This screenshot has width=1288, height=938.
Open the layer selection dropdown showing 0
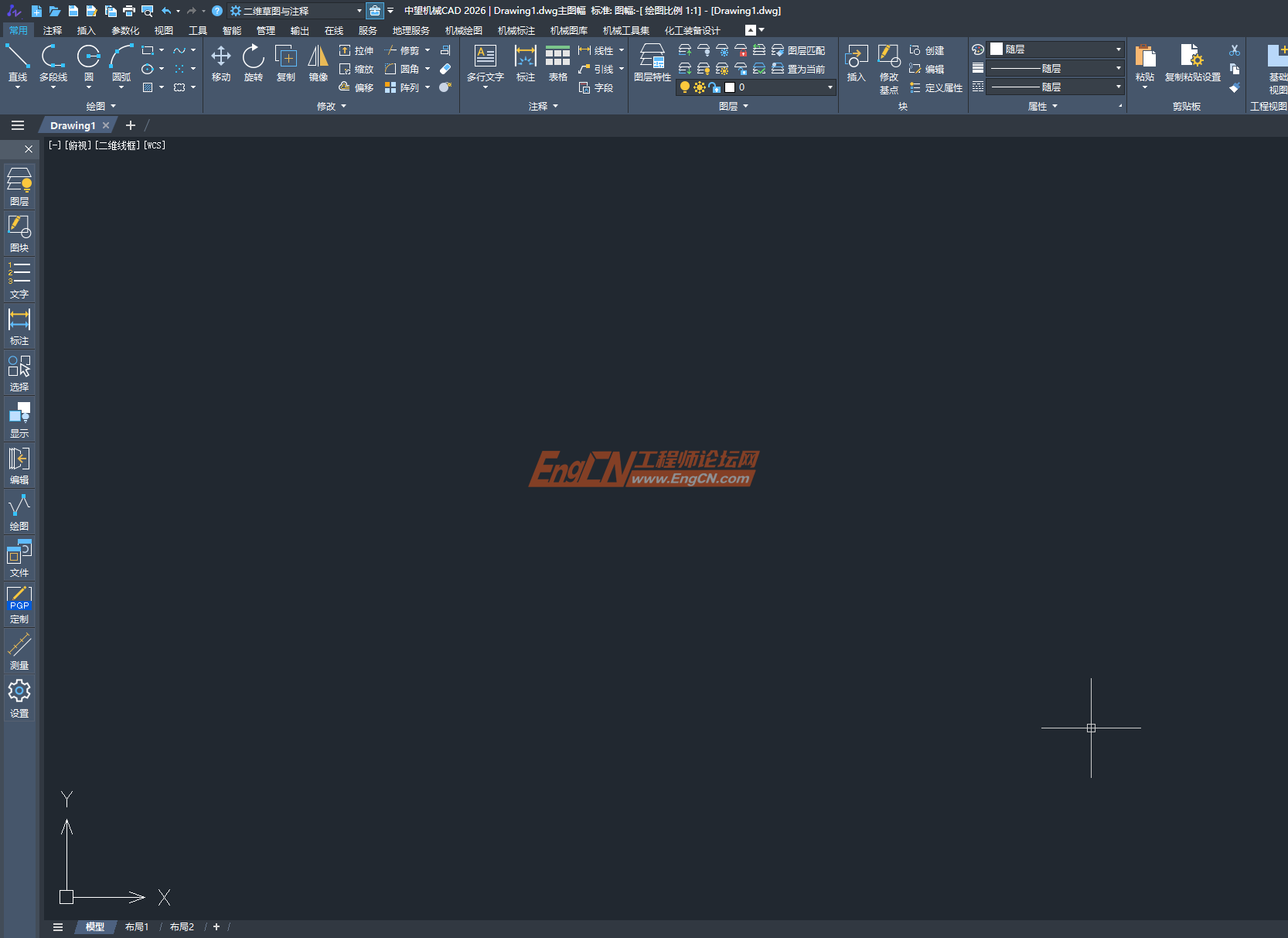point(829,87)
